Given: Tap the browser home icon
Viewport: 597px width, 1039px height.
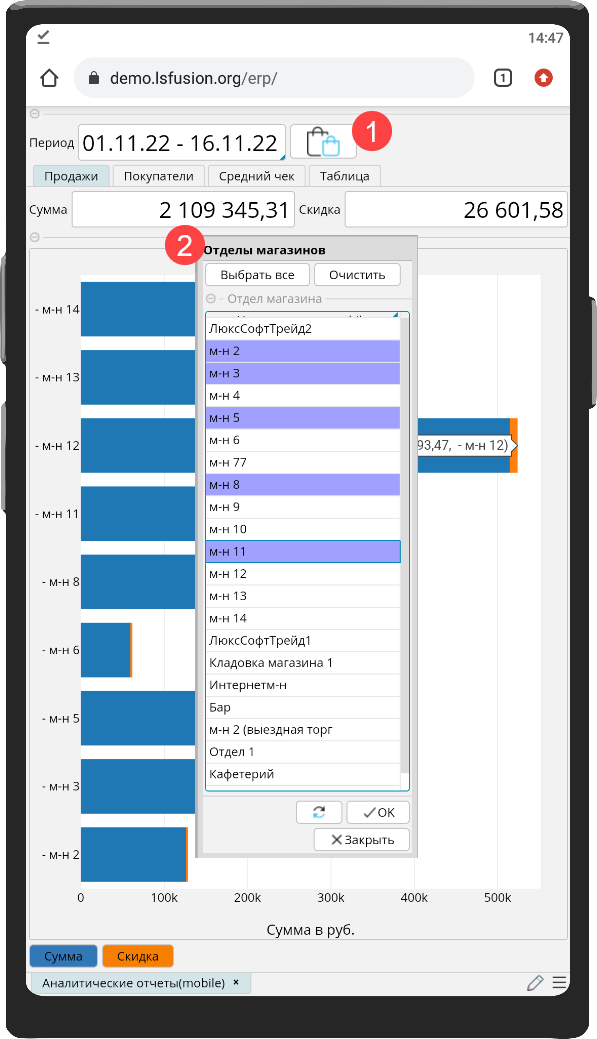Looking at the screenshot, I should pyautogui.click(x=49, y=78).
